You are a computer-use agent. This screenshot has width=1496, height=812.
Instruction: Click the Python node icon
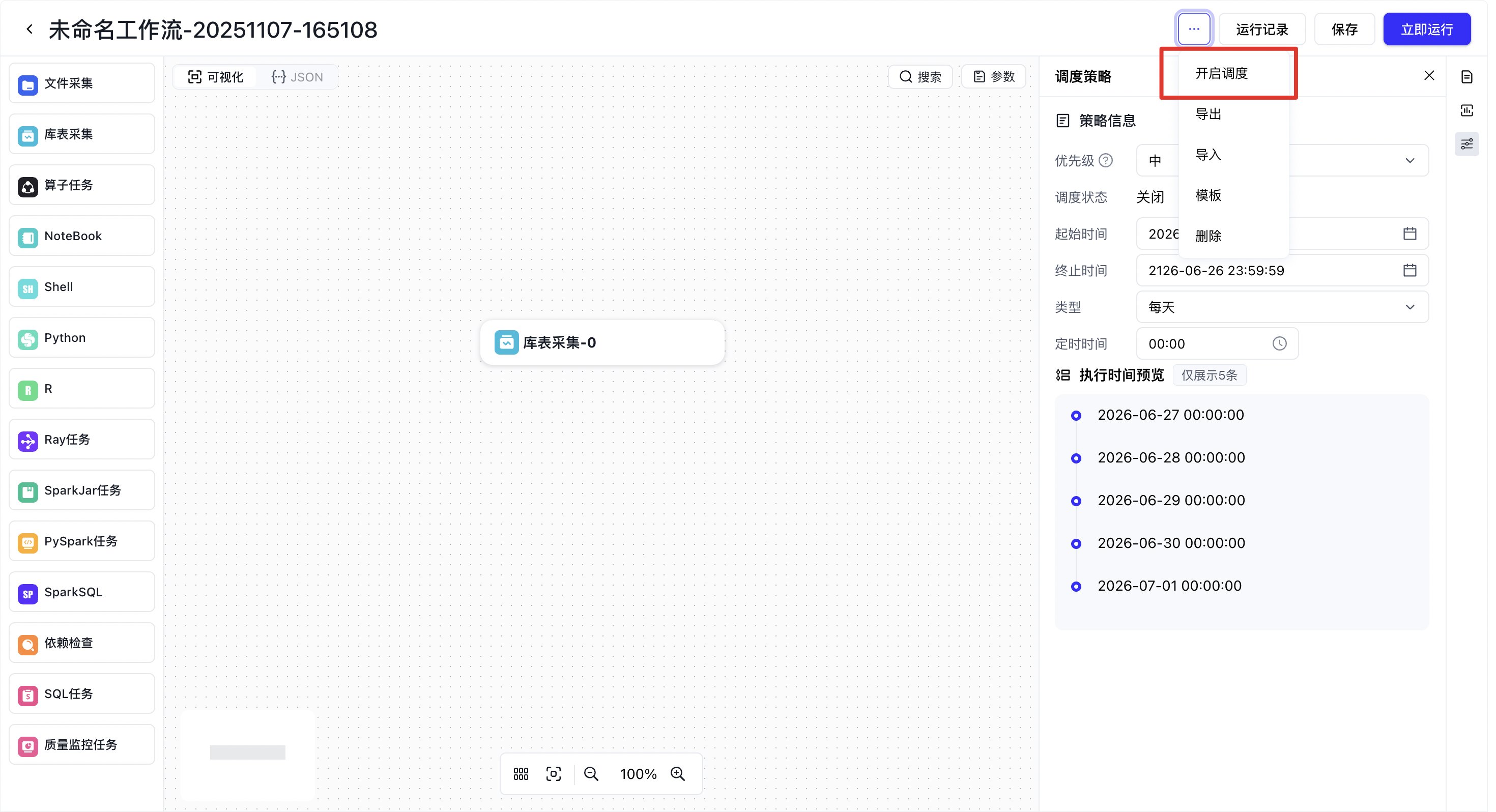(x=28, y=339)
